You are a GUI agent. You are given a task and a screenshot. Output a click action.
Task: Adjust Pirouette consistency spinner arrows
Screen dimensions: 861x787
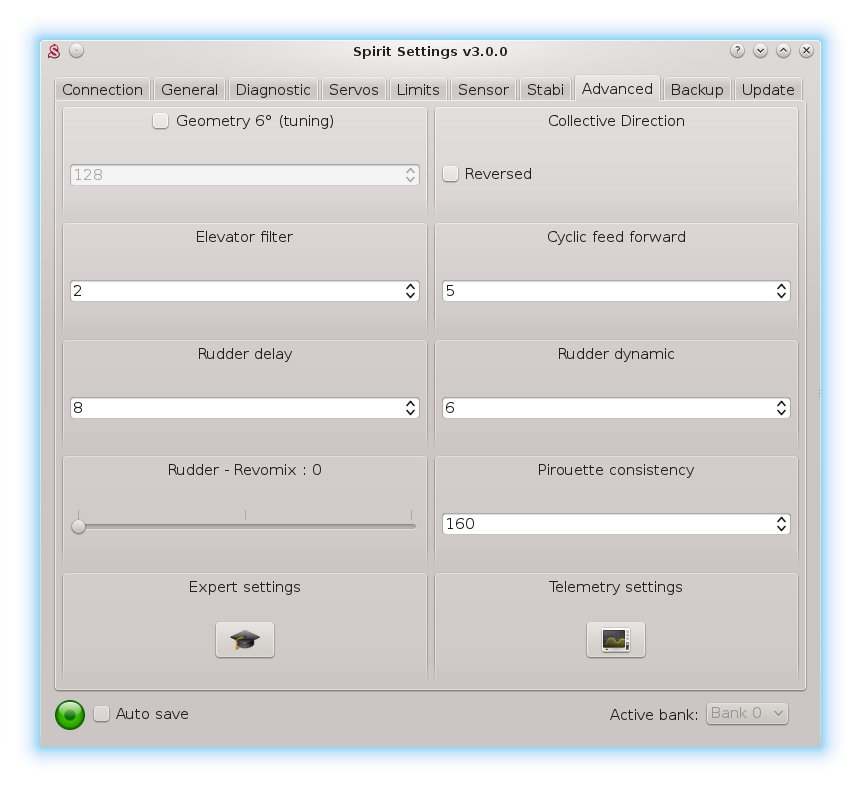click(x=781, y=524)
